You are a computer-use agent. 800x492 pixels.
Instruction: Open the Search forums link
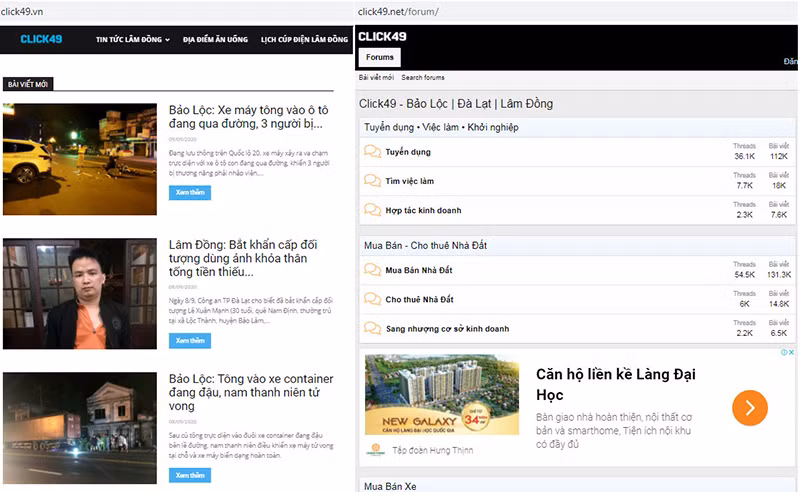[x=422, y=78]
